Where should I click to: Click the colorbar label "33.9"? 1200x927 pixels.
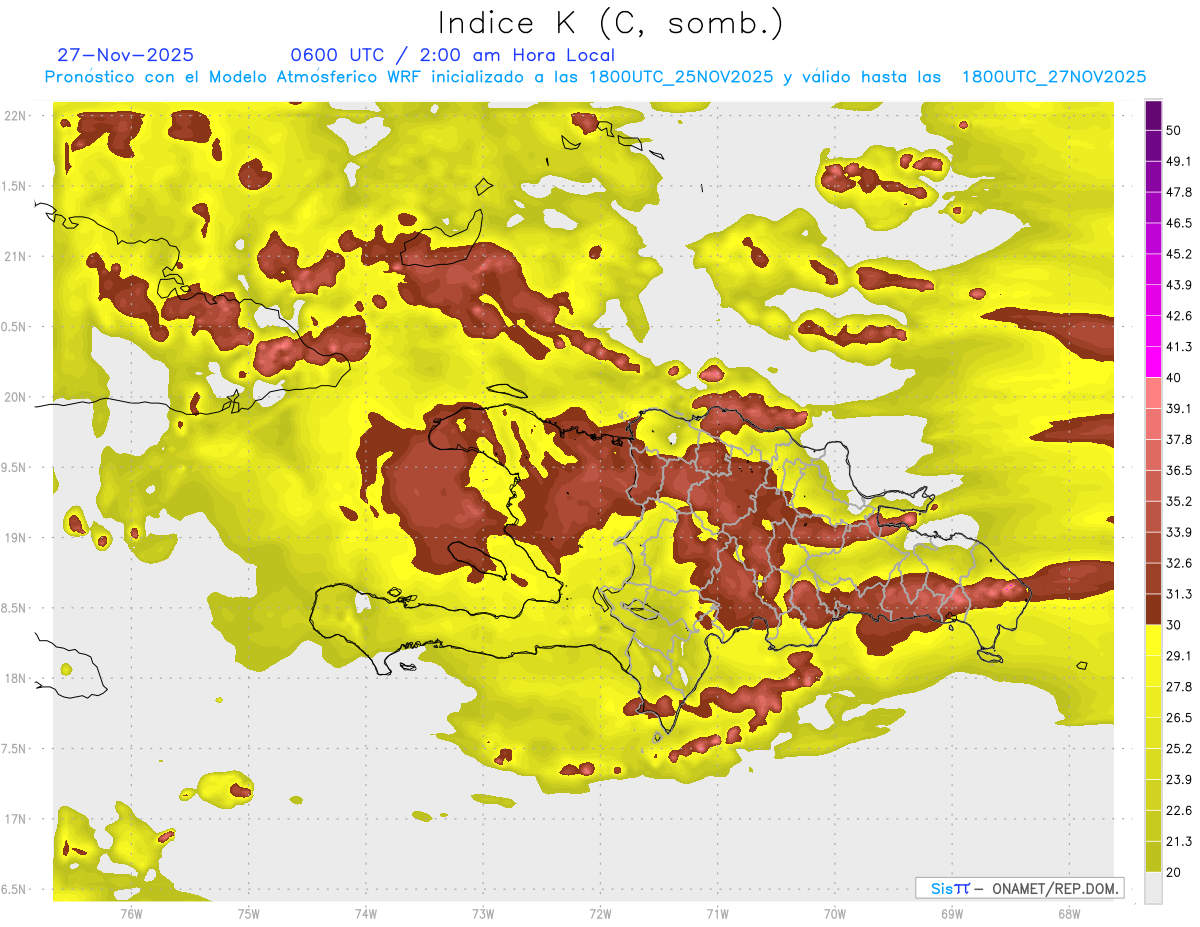click(x=1179, y=532)
